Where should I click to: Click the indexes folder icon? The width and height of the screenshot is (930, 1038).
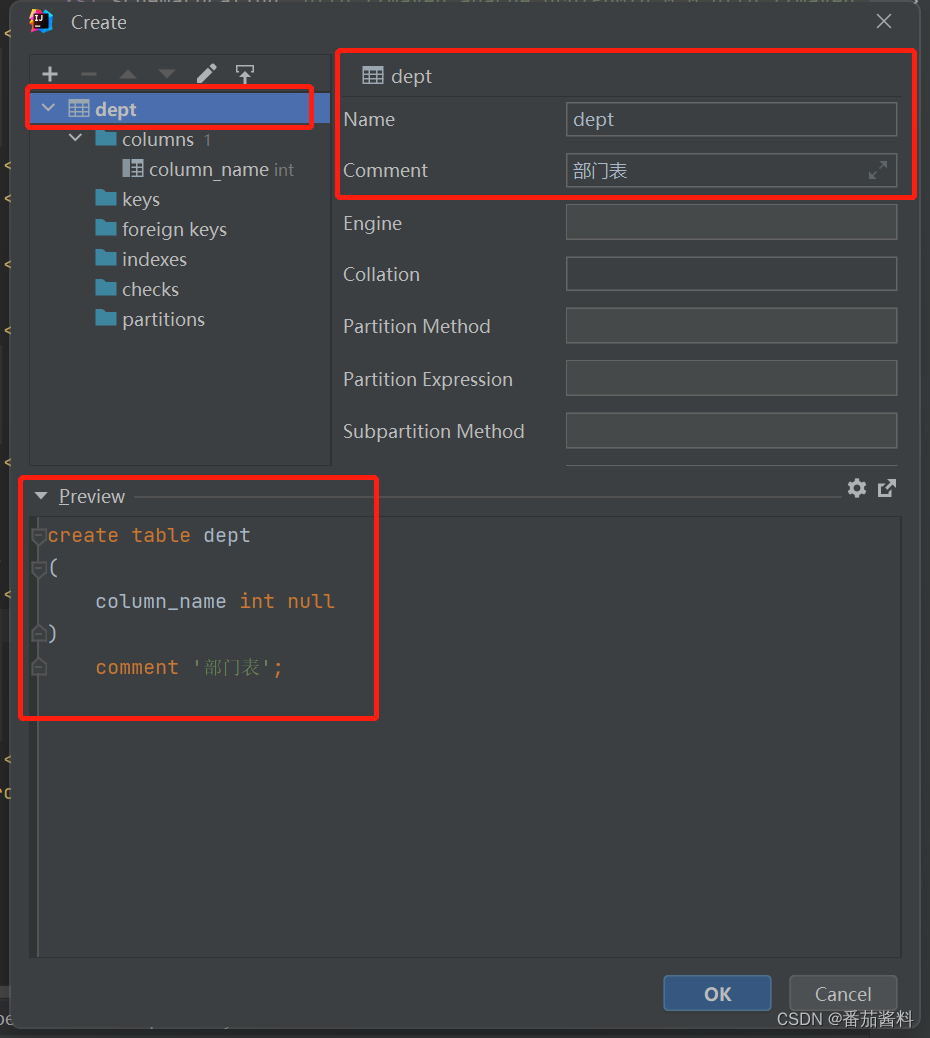106,258
